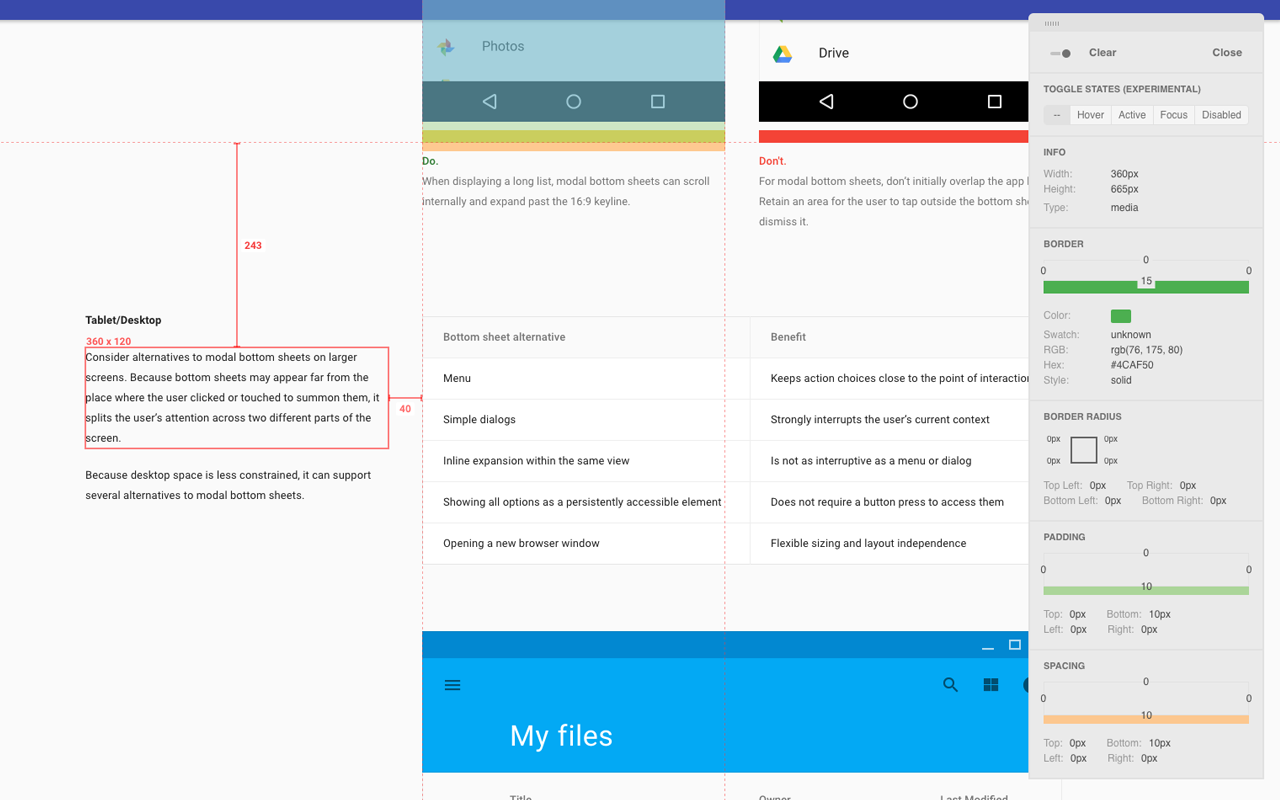Click the green border width bar showing 15
The image size is (1280, 800).
tap(1146, 287)
